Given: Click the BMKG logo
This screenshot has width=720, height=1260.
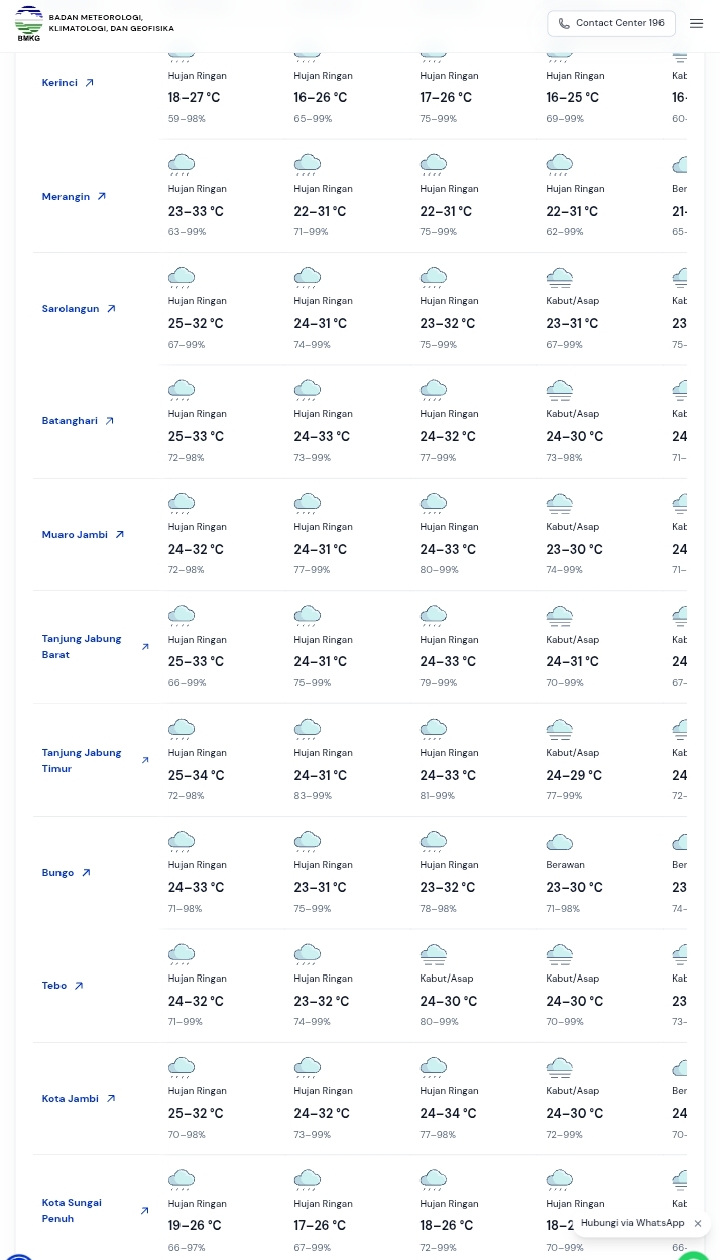Looking at the screenshot, I should (29, 22).
